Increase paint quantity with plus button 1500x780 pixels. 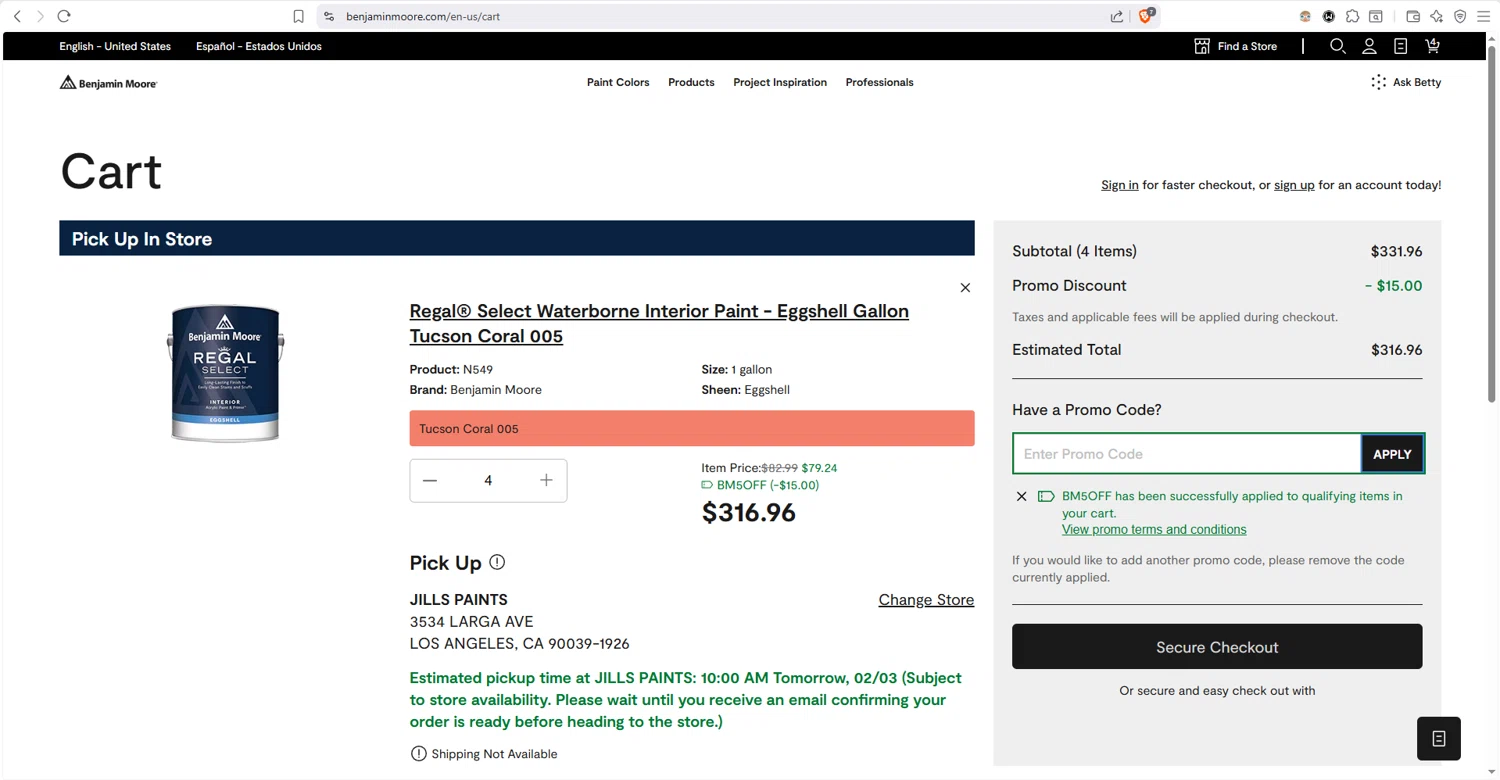[546, 480]
